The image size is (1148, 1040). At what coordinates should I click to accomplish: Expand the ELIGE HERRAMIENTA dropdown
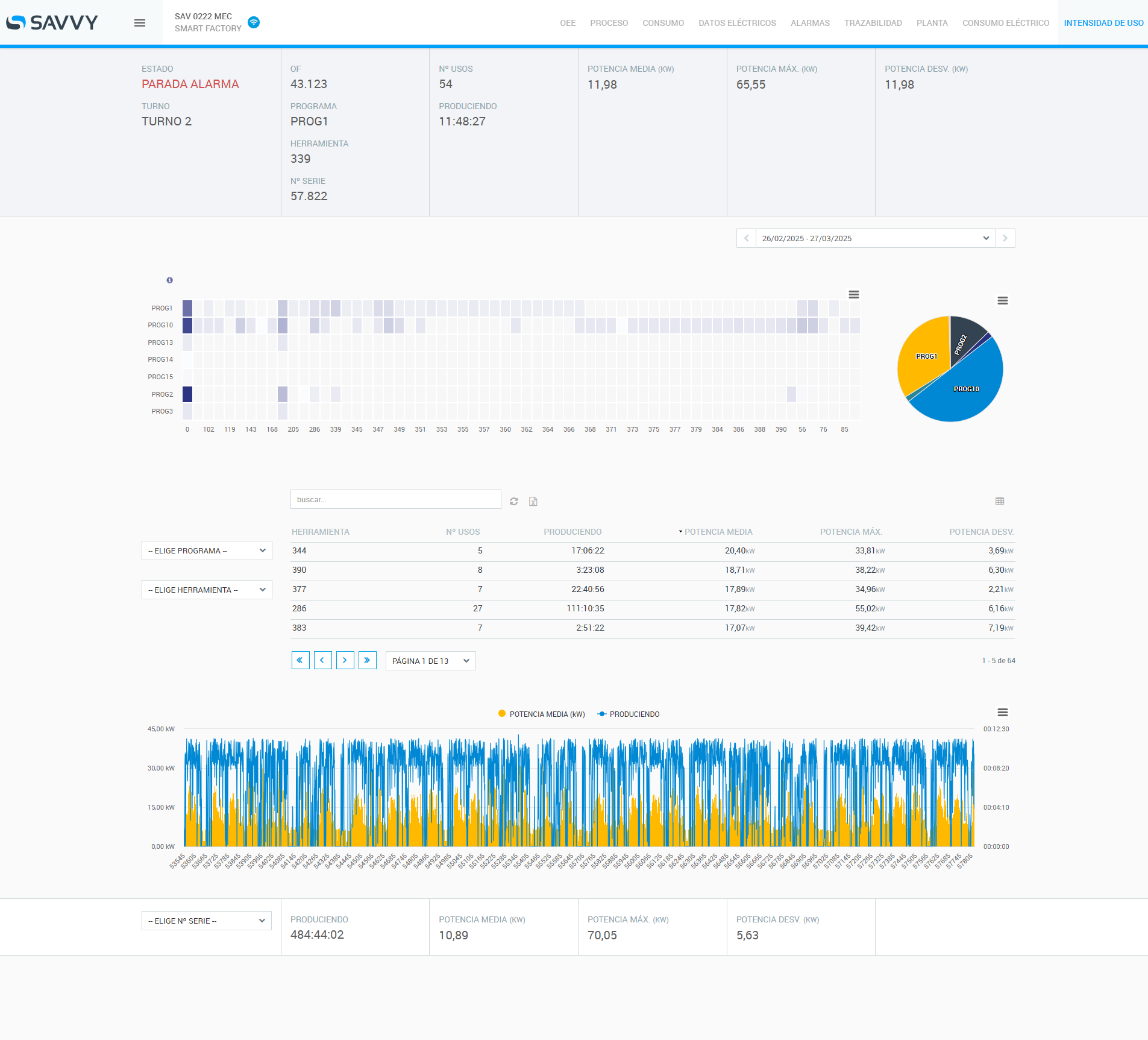pyautogui.click(x=207, y=590)
